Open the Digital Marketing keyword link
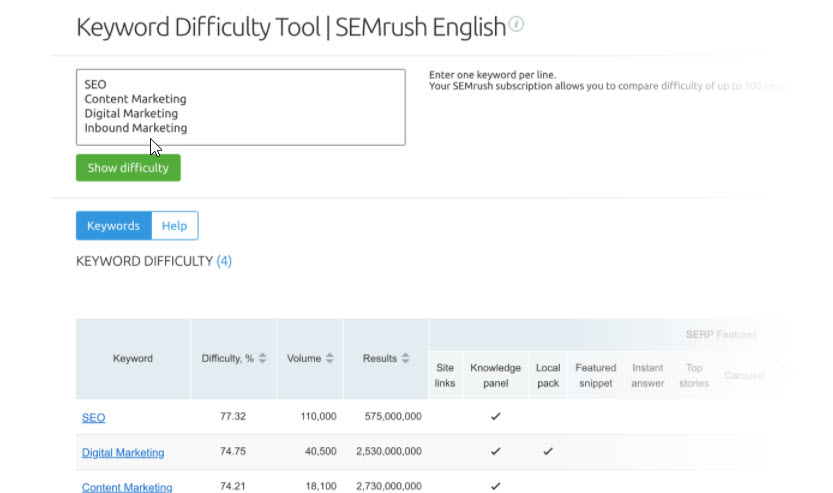833x493 pixels. pyautogui.click(x=123, y=453)
